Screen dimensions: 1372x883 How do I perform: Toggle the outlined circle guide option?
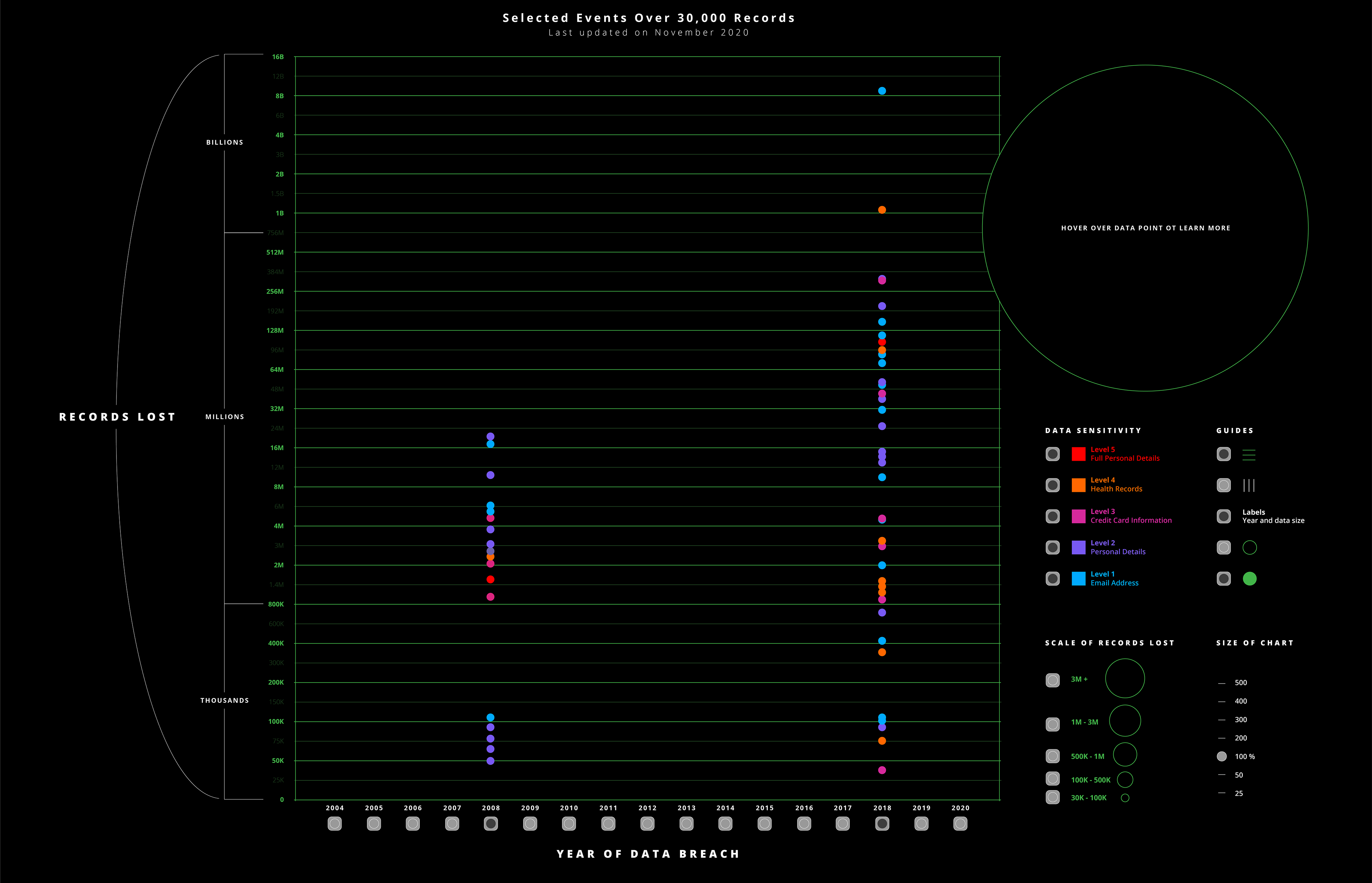(1224, 548)
